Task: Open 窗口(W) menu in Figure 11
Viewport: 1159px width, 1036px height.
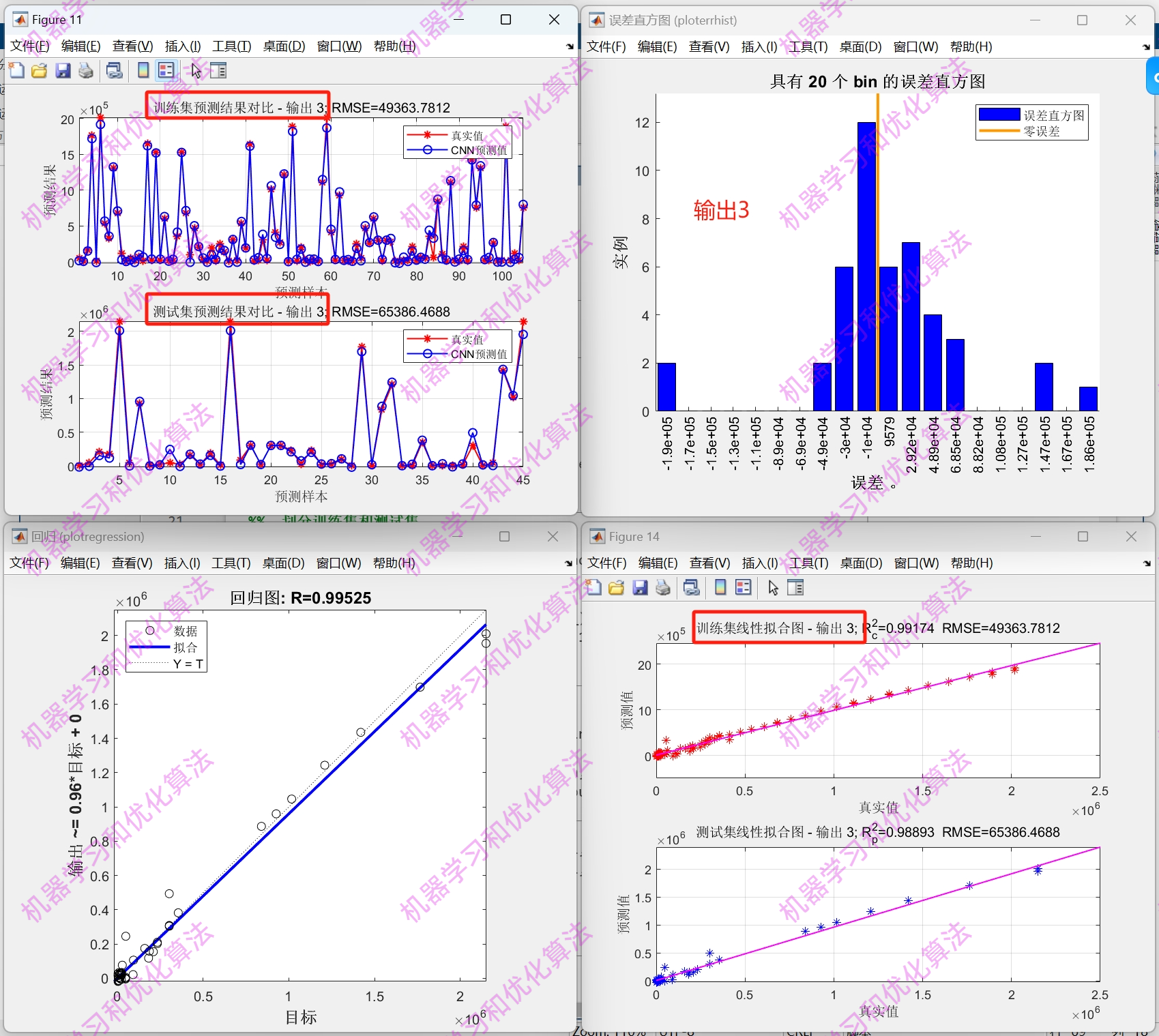Action: click(x=340, y=46)
